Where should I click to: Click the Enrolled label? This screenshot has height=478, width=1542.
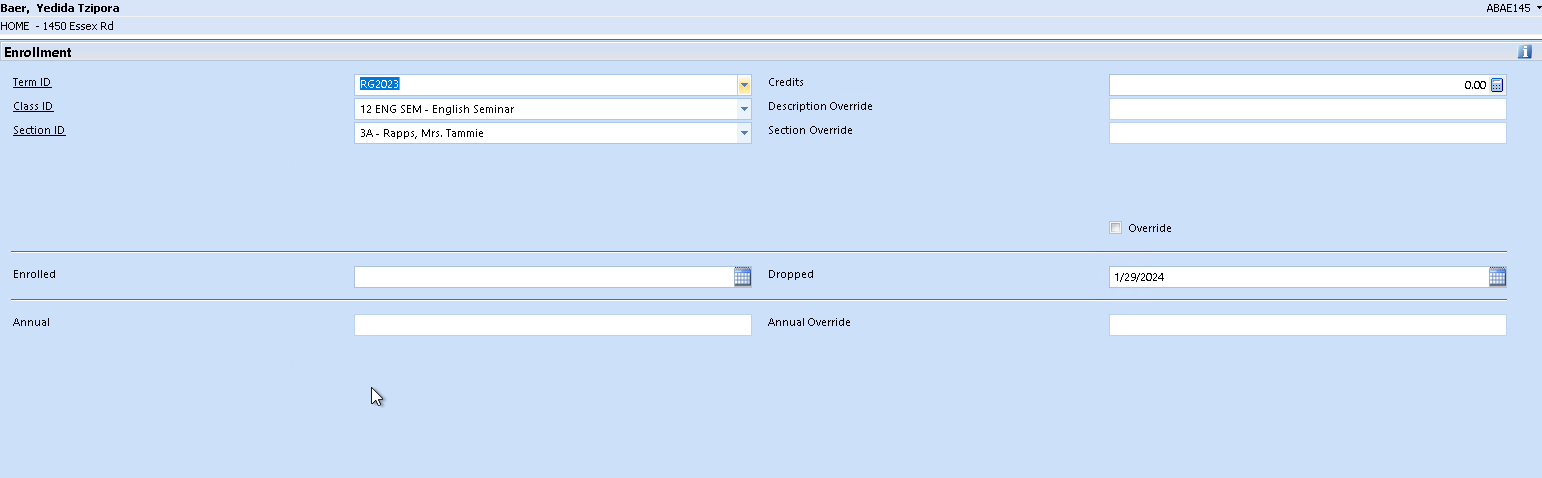click(x=34, y=274)
